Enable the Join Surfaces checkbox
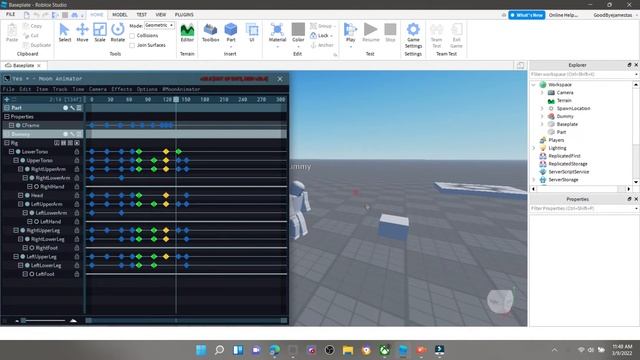This screenshot has width=640, height=360. [132, 45]
